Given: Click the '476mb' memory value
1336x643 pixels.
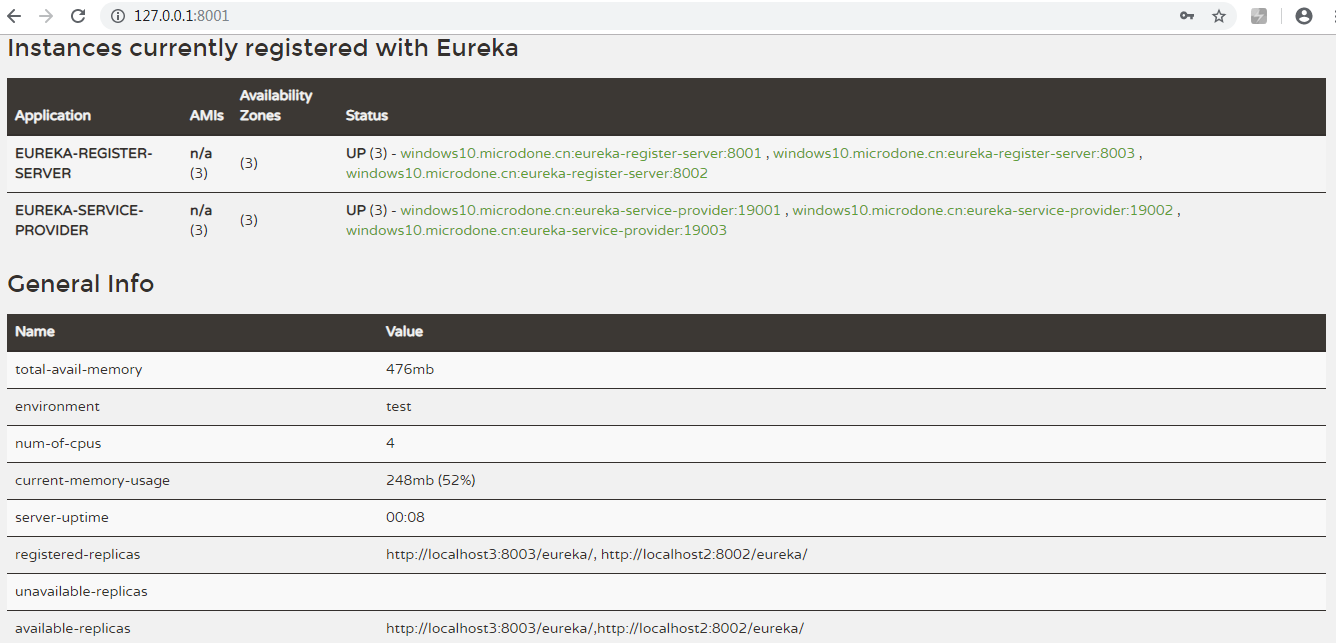Looking at the screenshot, I should [x=410, y=369].
